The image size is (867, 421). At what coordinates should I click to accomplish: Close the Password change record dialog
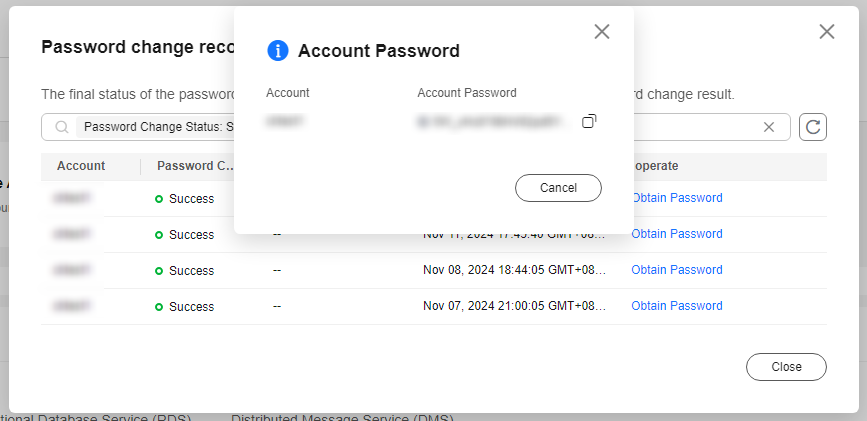coord(827,32)
